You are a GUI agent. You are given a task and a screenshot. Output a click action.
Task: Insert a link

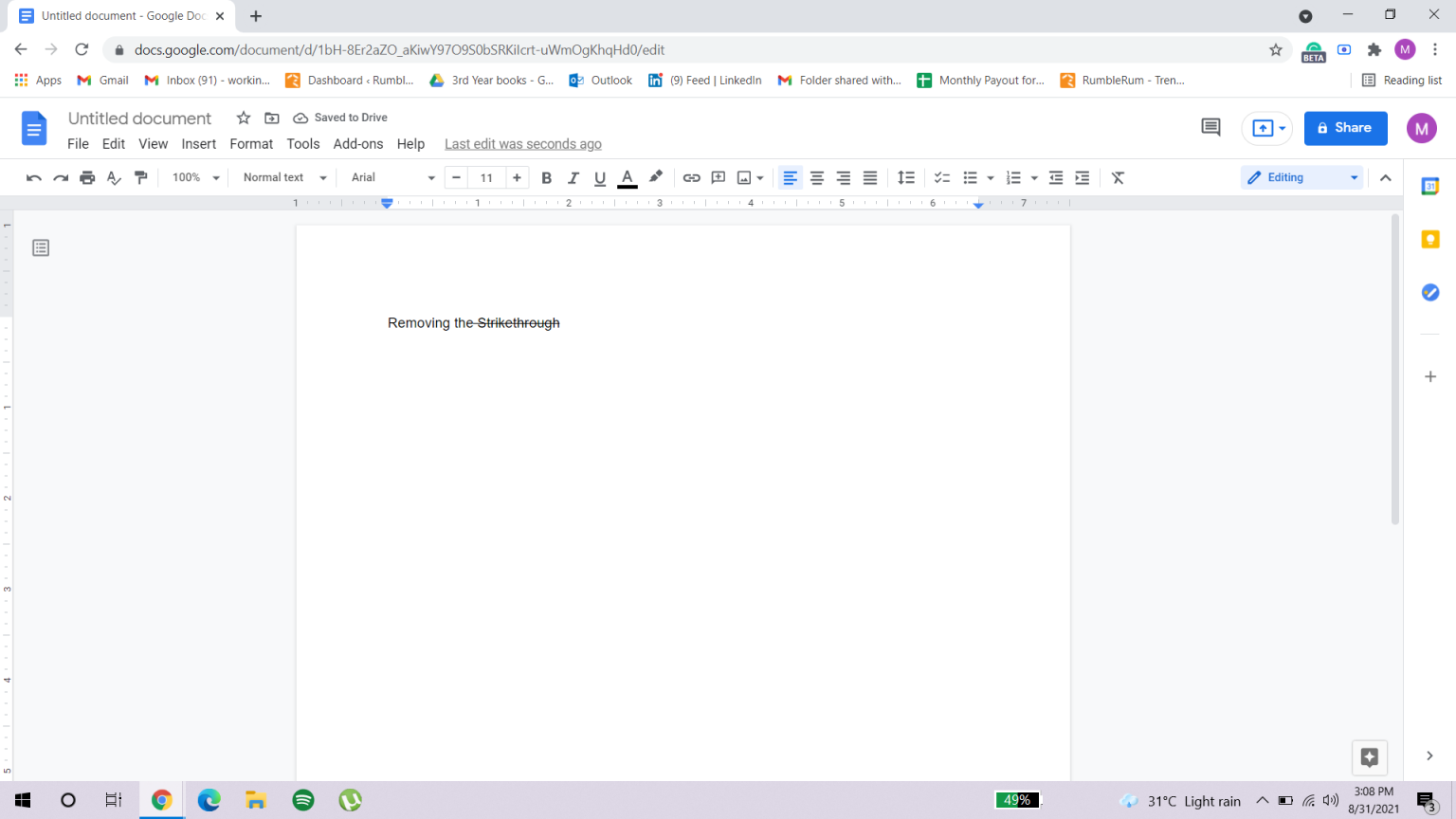coord(691,177)
